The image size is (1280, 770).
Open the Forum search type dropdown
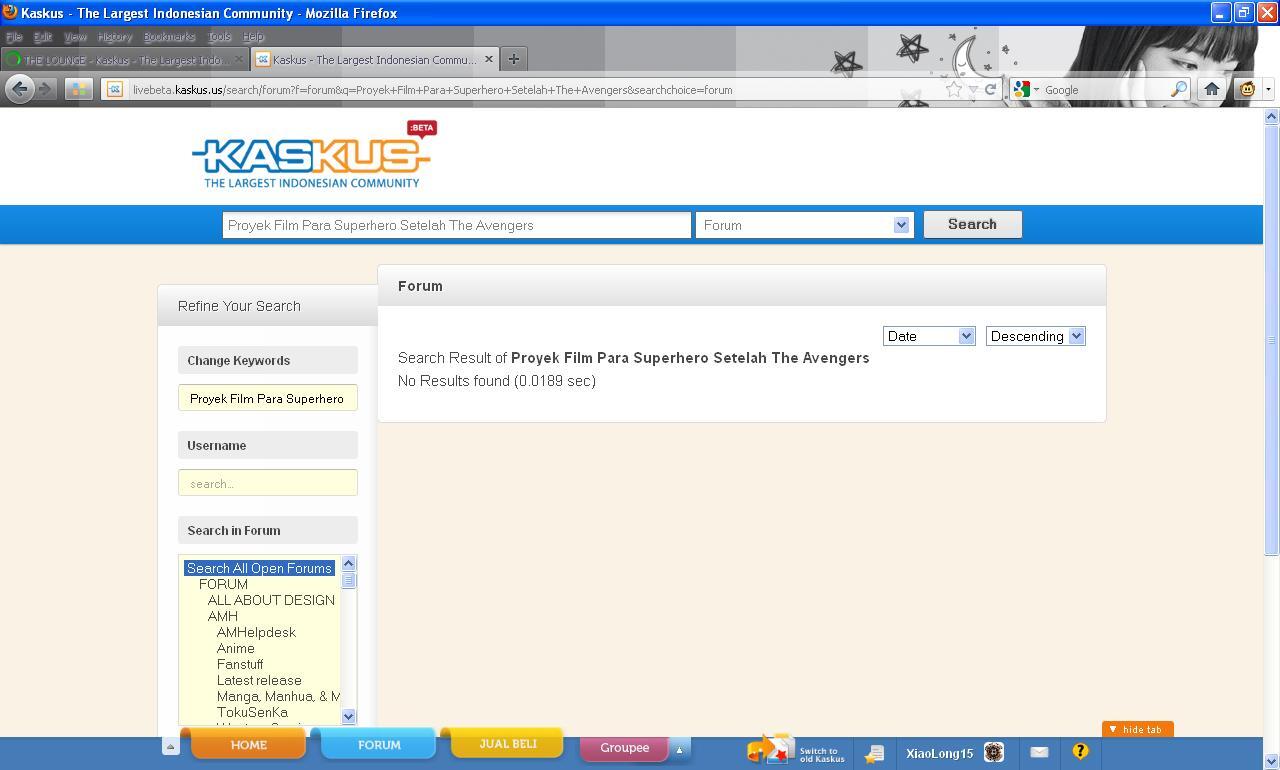tap(805, 225)
